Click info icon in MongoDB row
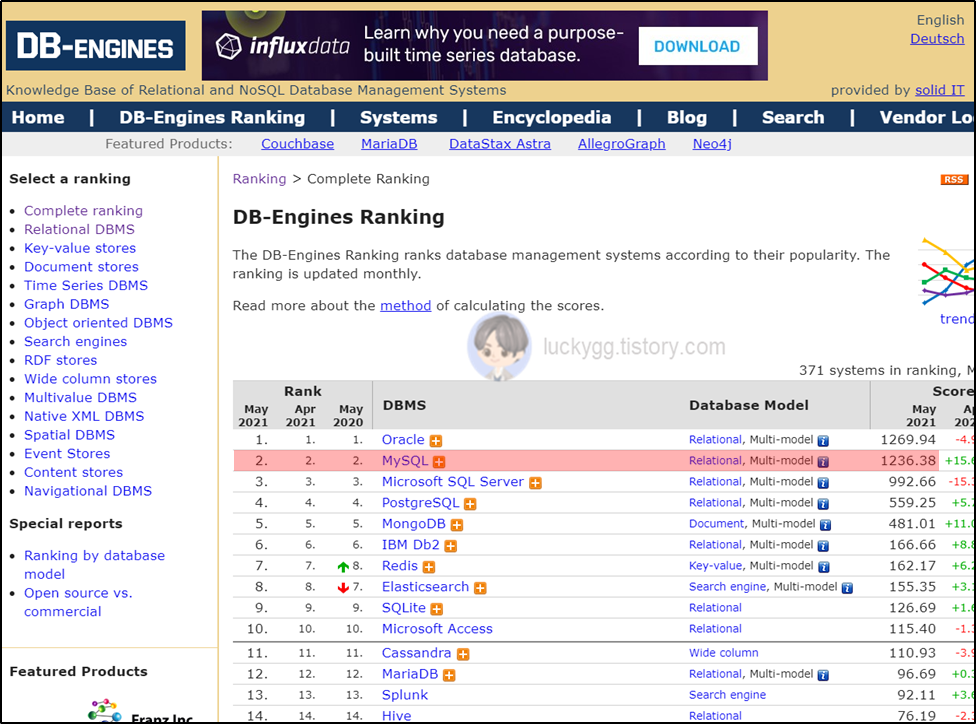 [x=825, y=525]
